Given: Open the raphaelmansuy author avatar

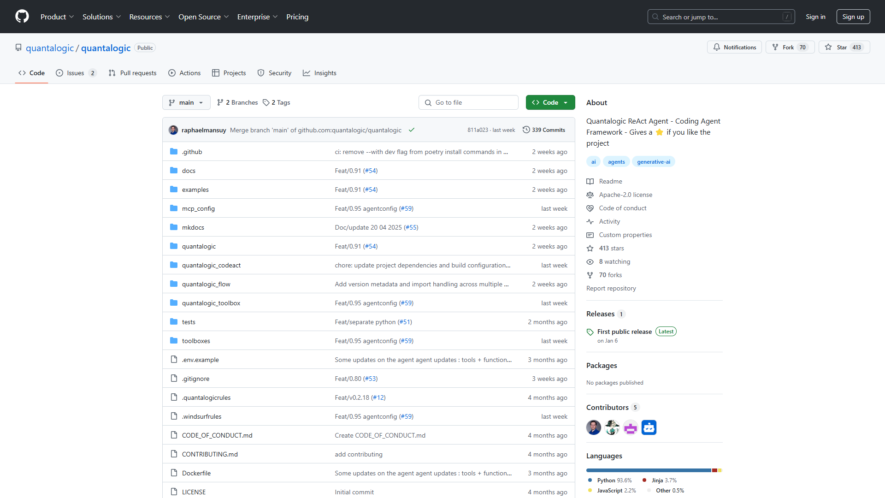Looking at the screenshot, I should [x=173, y=130].
